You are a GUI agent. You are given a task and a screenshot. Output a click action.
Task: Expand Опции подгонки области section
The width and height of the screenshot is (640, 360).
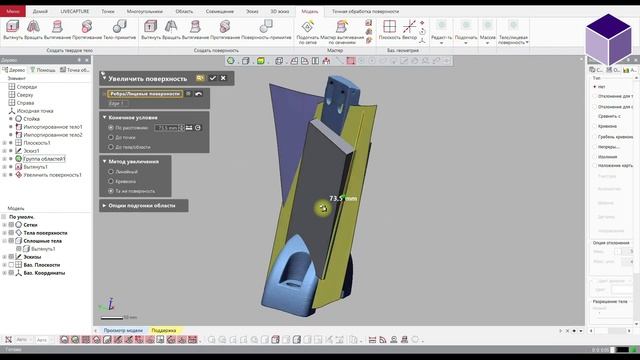click(104, 206)
